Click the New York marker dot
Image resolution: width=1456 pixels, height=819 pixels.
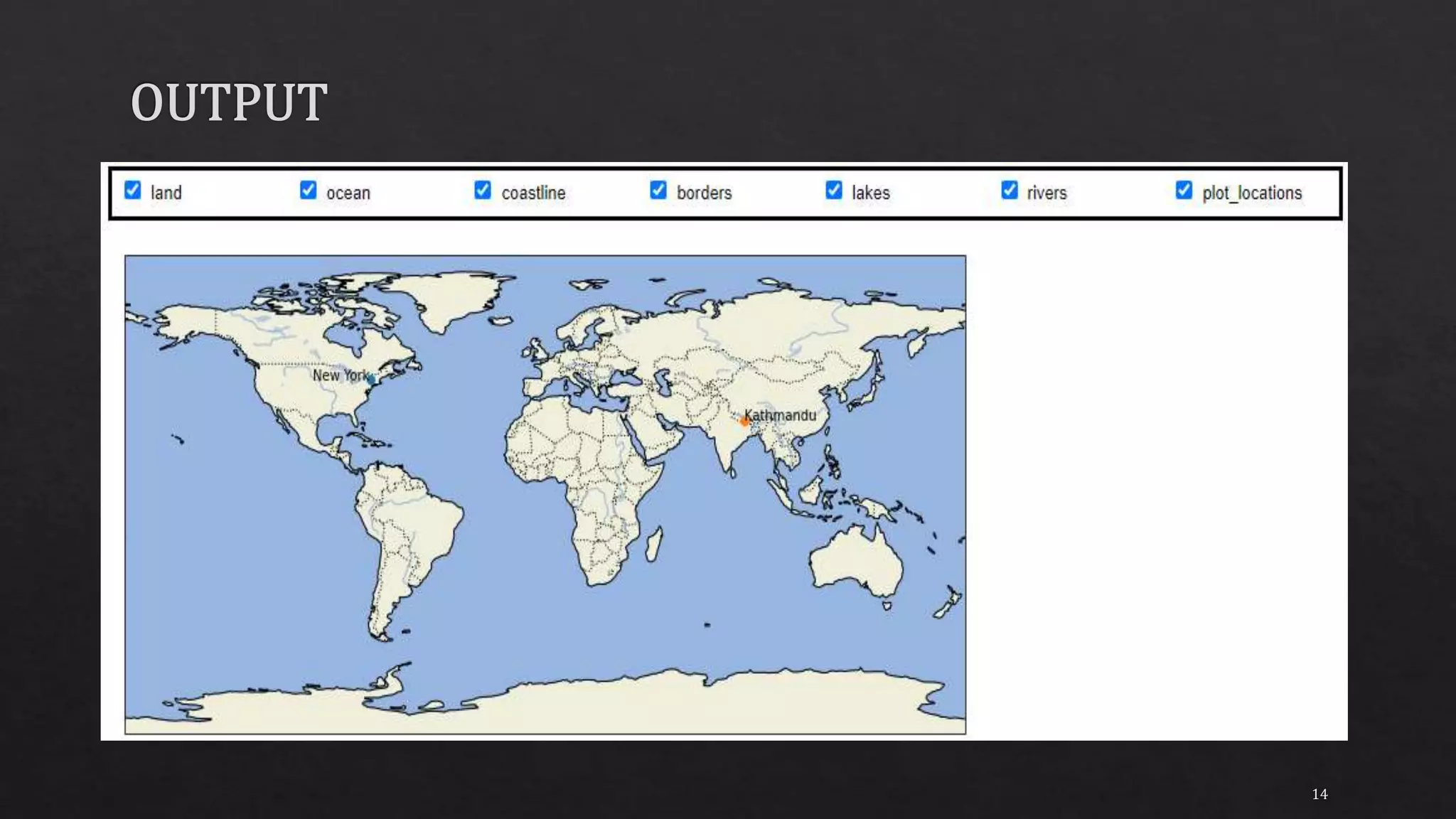tap(371, 380)
